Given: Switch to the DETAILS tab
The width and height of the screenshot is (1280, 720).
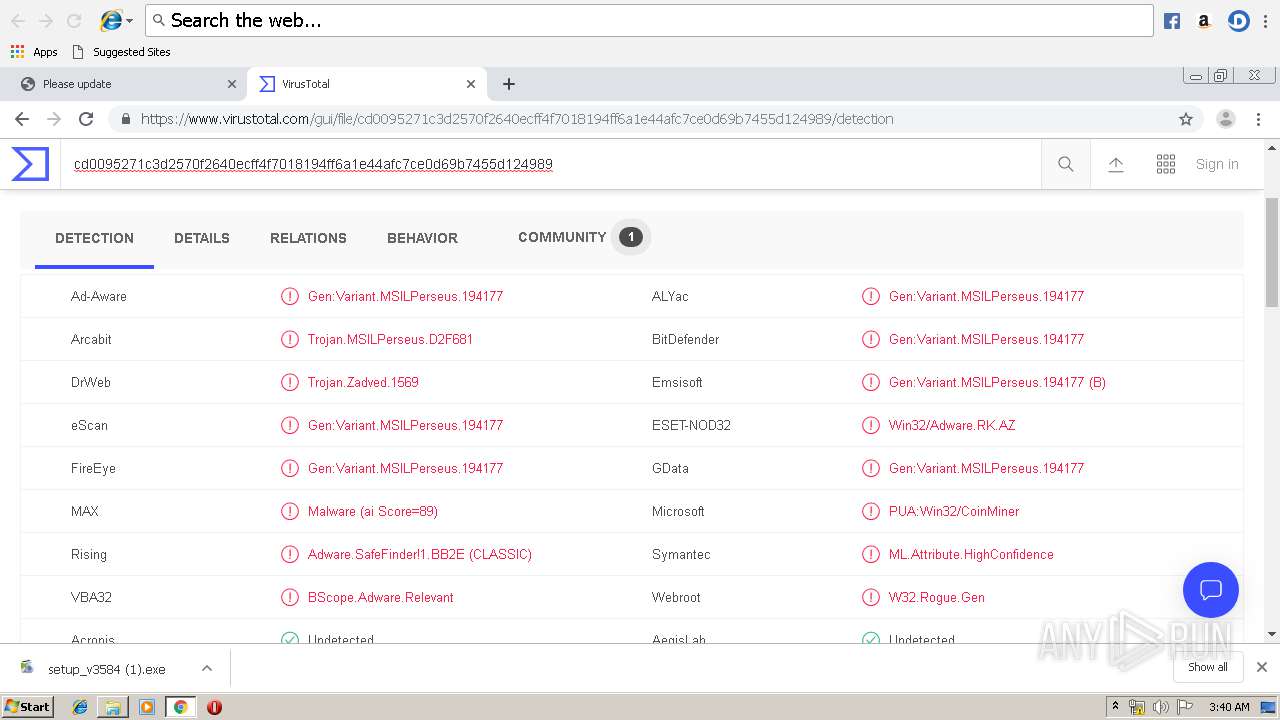Looking at the screenshot, I should (202, 238).
